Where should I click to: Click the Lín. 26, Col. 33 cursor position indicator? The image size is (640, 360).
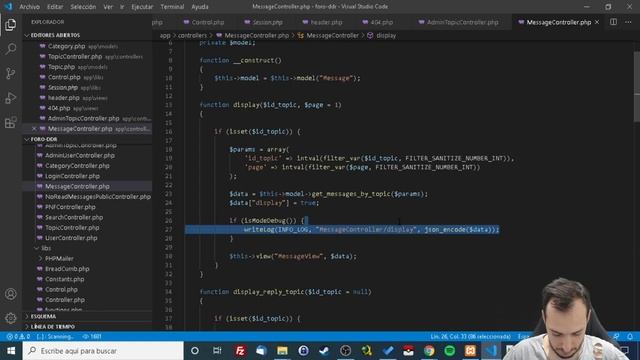[x=470, y=336]
